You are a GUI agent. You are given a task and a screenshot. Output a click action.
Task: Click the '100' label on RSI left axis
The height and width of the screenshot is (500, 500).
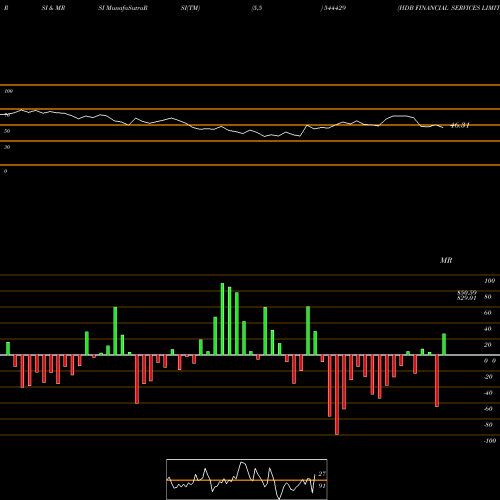(9, 91)
